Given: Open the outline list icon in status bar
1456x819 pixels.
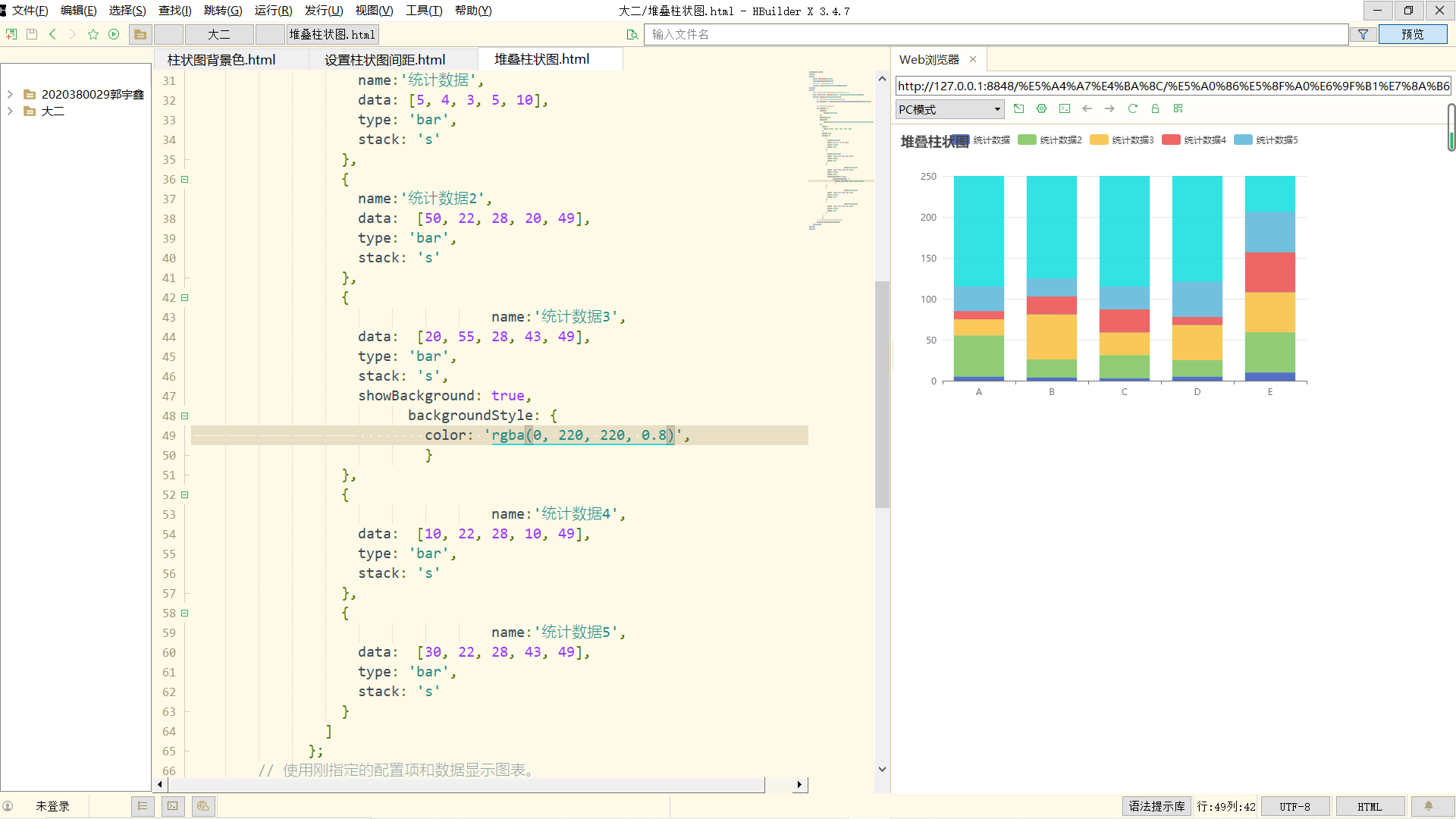Looking at the screenshot, I should pos(143,806).
